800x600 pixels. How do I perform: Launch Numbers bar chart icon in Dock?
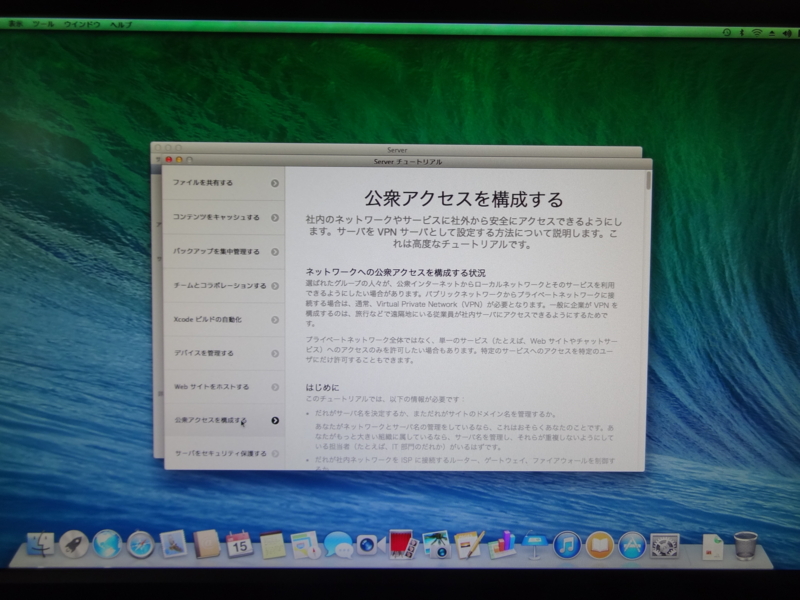502,544
